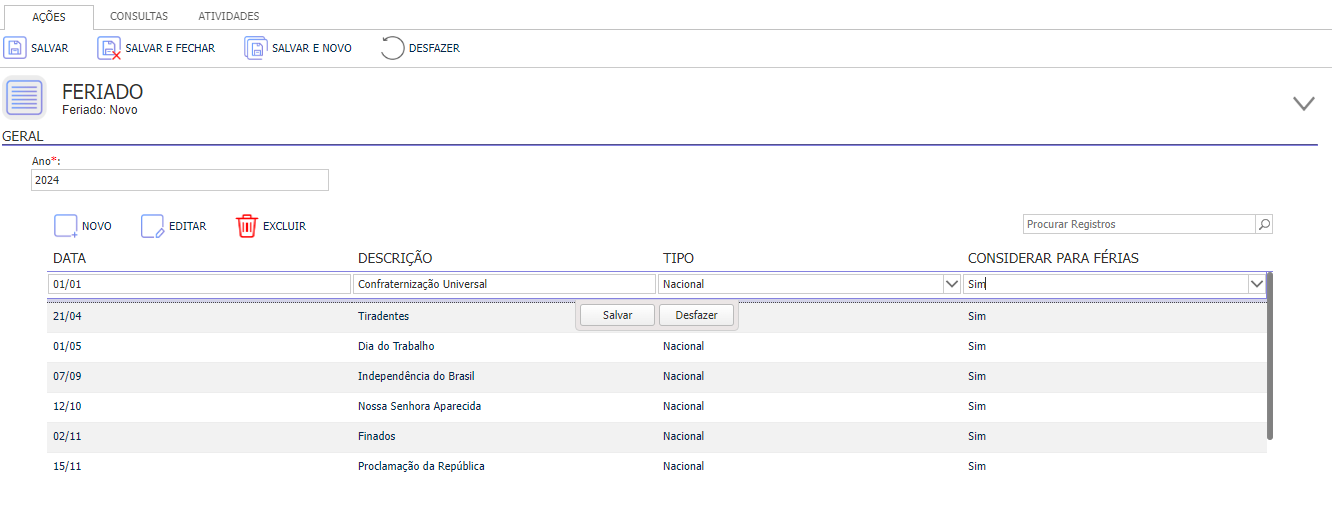The width and height of the screenshot is (1332, 521).
Task: Click the inline Desfazer button
Action: click(696, 315)
